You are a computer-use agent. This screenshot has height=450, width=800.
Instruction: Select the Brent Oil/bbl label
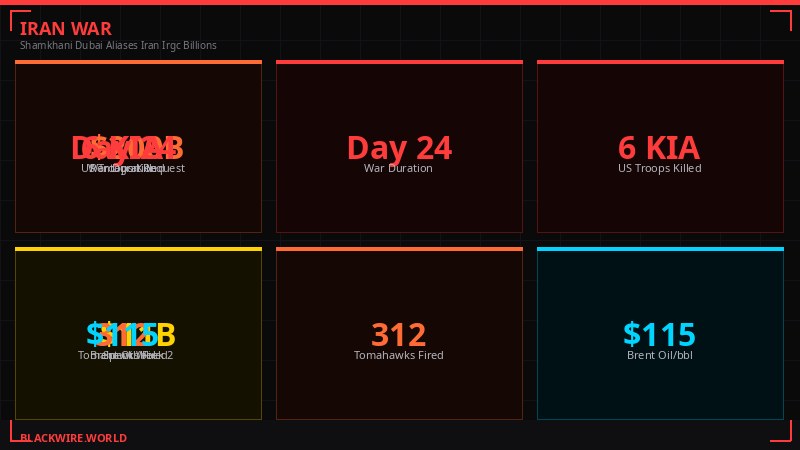click(x=659, y=355)
